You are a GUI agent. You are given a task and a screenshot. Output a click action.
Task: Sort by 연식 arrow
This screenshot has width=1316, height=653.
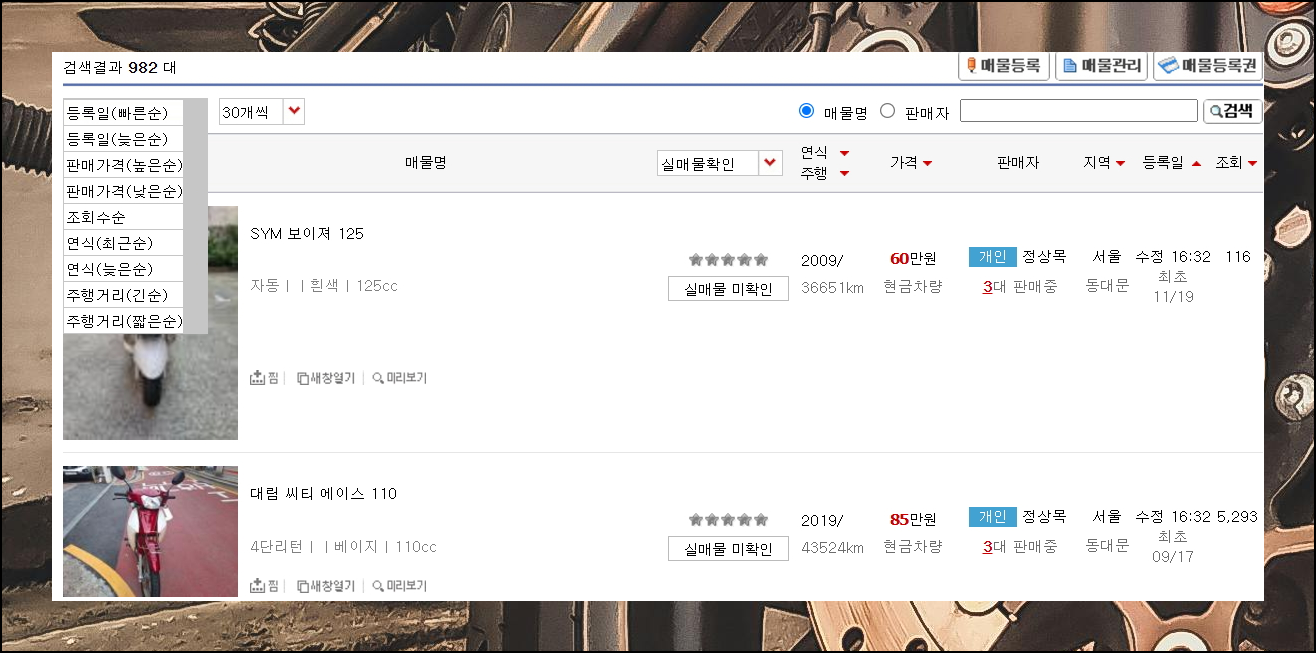[844, 153]
